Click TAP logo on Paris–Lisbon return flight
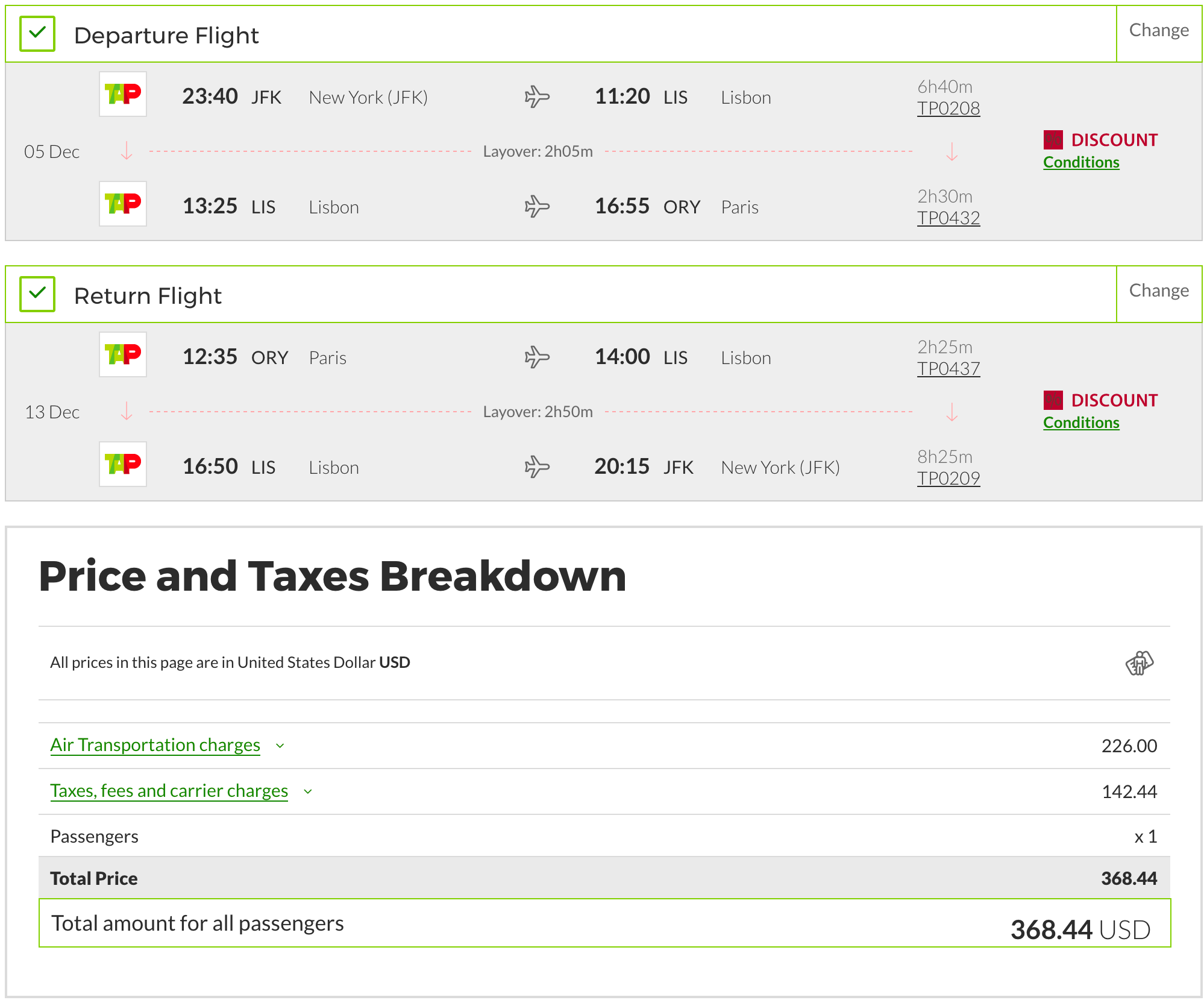Screen dimensions: 1204x1003 (x=123, y=354)
